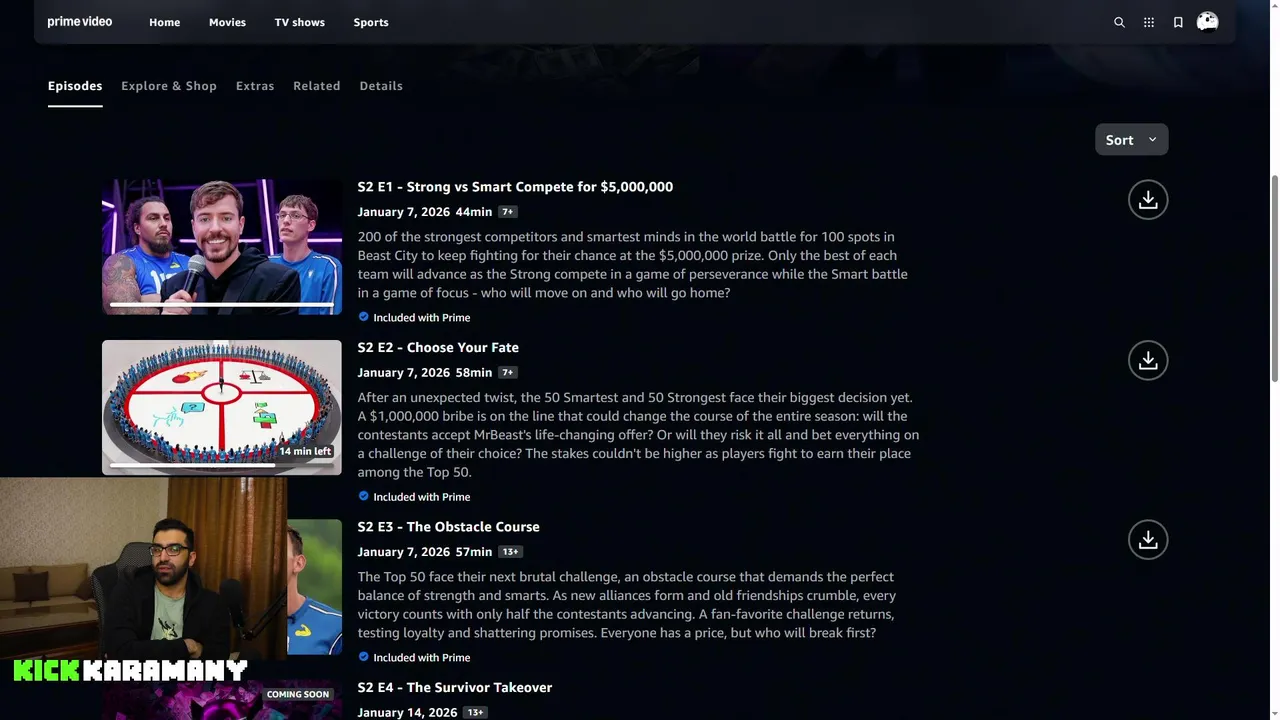The height and width of the screenshot is (720, 1280).
Task: Click the 13+ rating badge of S2 E4
Action: click(475, 712)
